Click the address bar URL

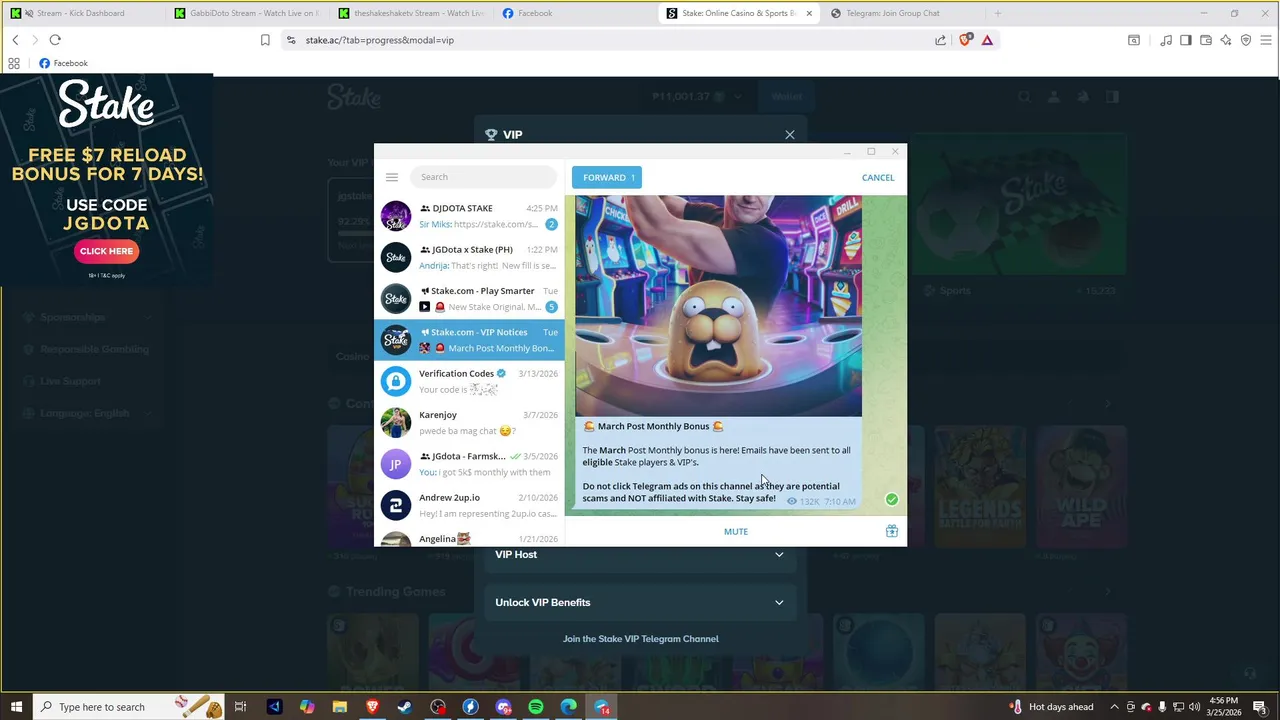380,40
